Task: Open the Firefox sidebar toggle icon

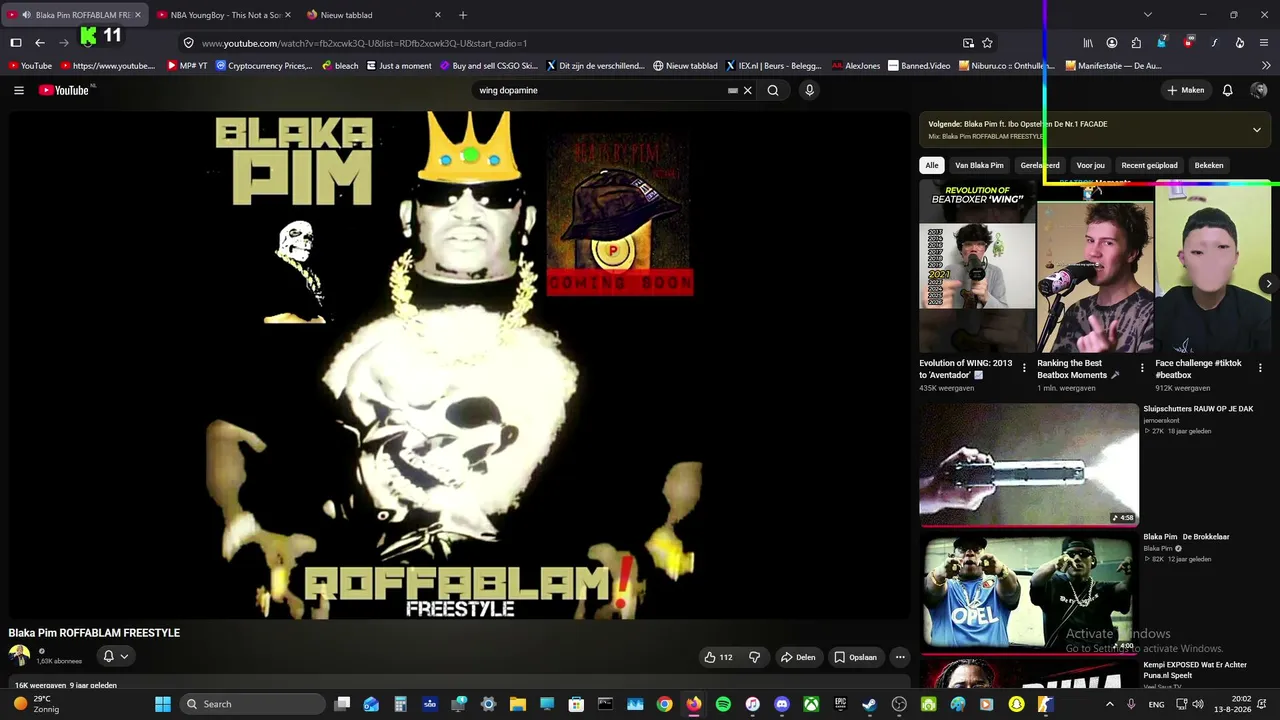Action: pos(16,43)
